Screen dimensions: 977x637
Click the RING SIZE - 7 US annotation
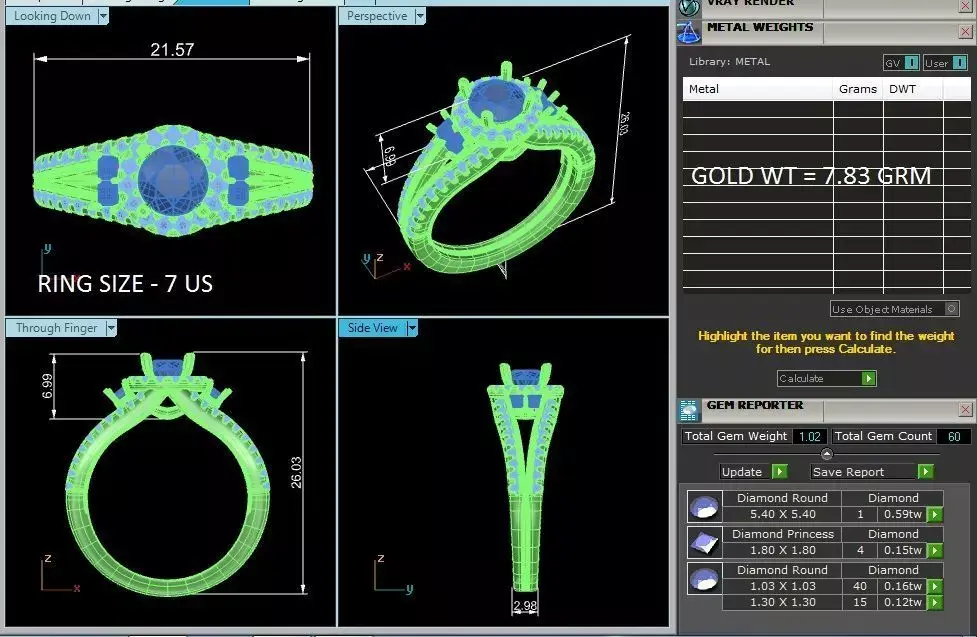[125, 284]
